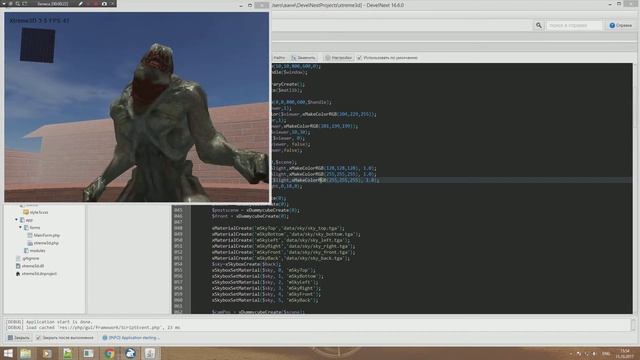
Task: Click the debug line 'Application start is done.'
Action: pos(49,322)
